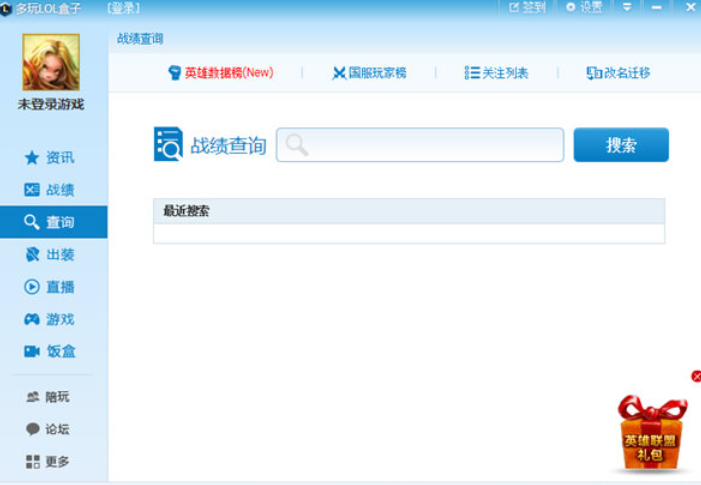Open the 更多 more options
The width and height of the screenshot is (701, 485).
48,461
